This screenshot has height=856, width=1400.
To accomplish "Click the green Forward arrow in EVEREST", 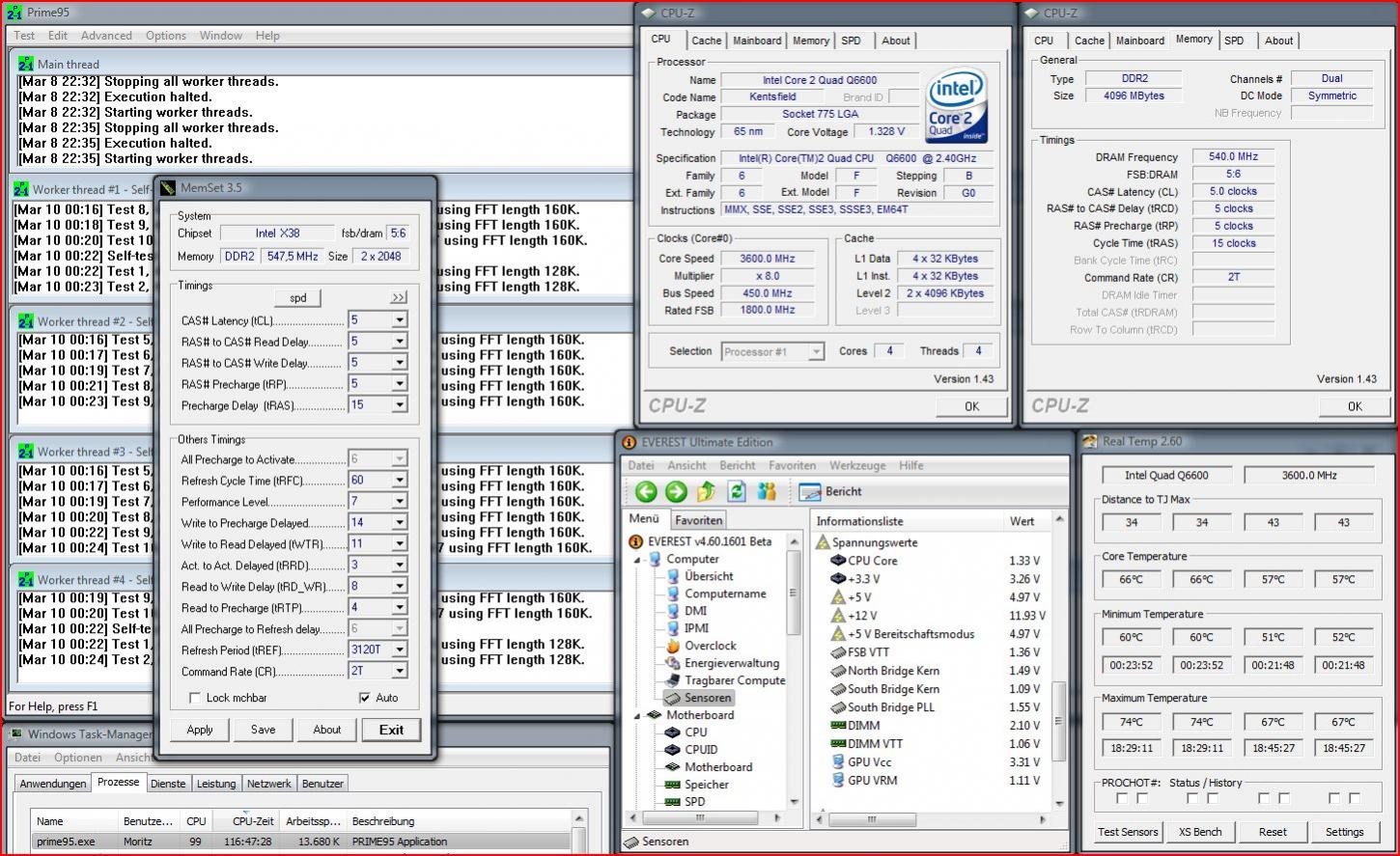I will click(676, 492).
